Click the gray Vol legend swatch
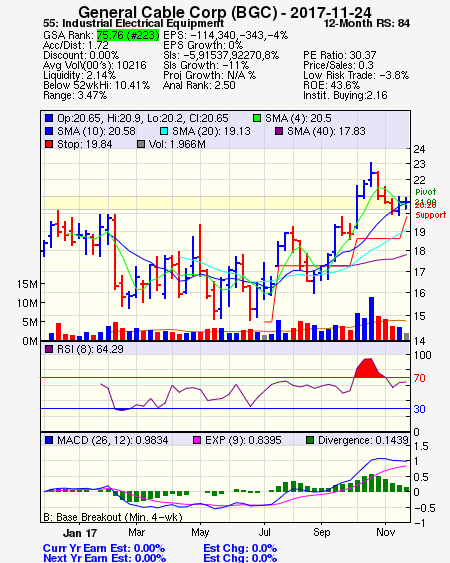Image resolution: width=450 pixels, height=563 pixels. click(141, 144)
